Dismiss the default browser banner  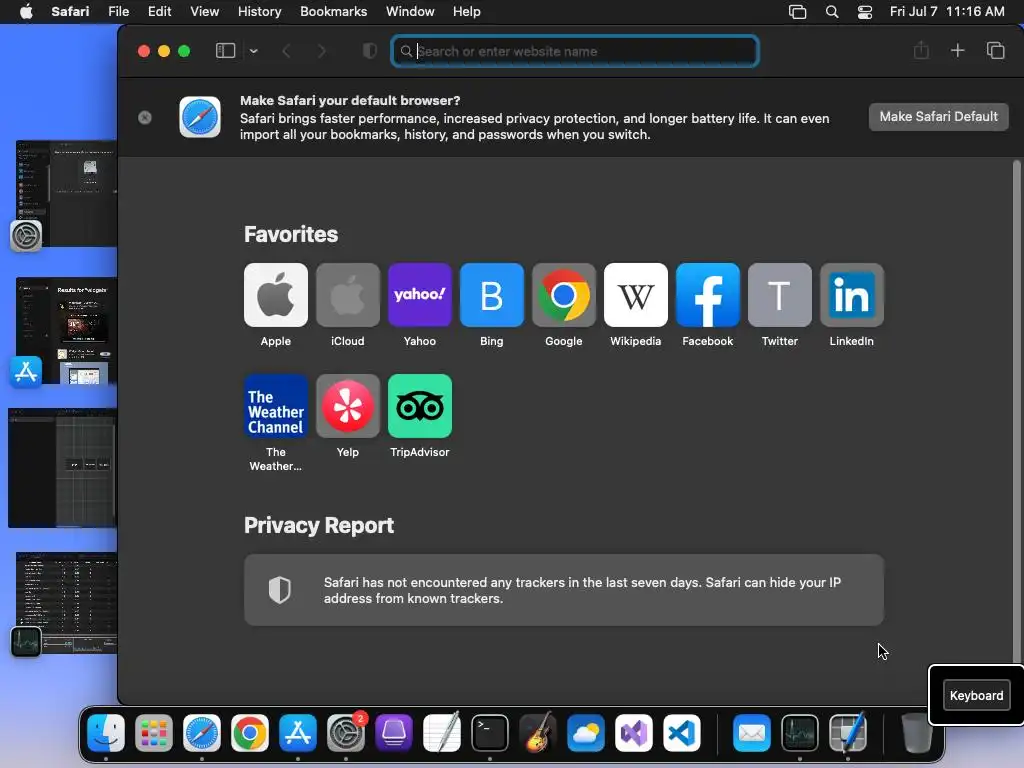pyautogui.click(x=145, y=118)
